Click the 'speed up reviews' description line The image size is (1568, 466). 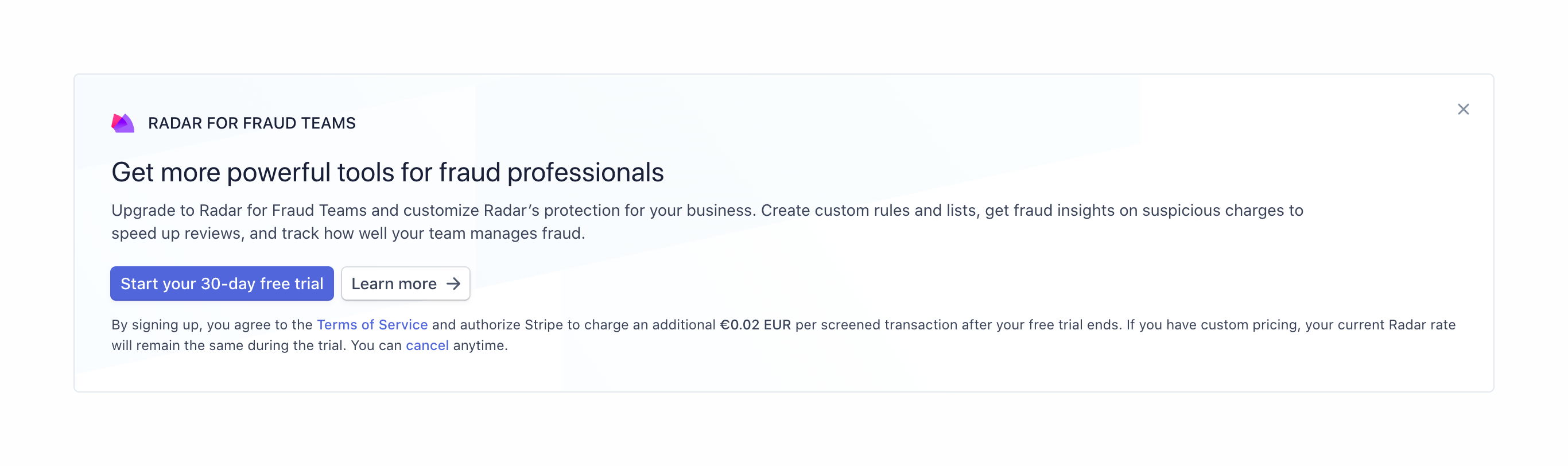[x=348, y=234]
